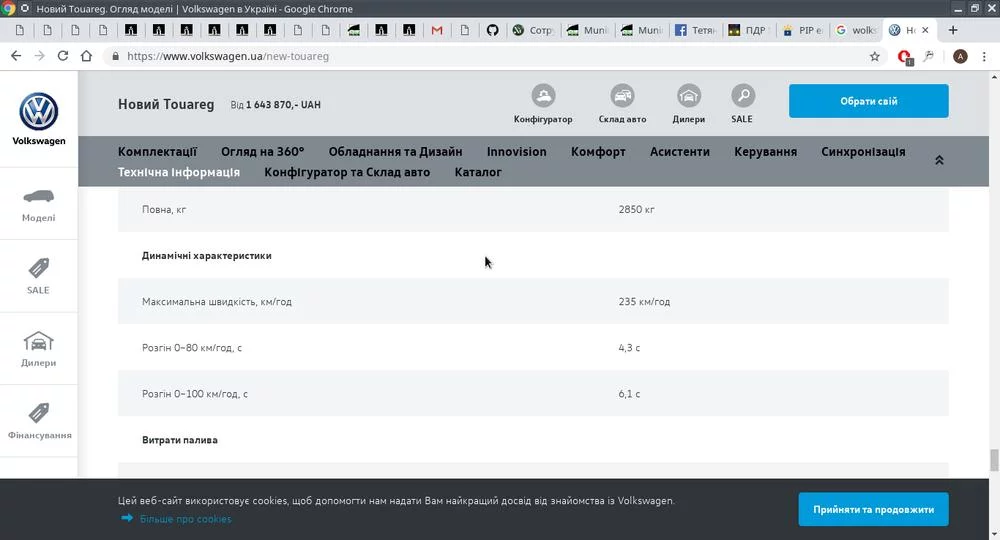Screen dimensions: 1000x540
Task: Click the Розгін 0–100 км/год label
Action: (x=195, y=394)
